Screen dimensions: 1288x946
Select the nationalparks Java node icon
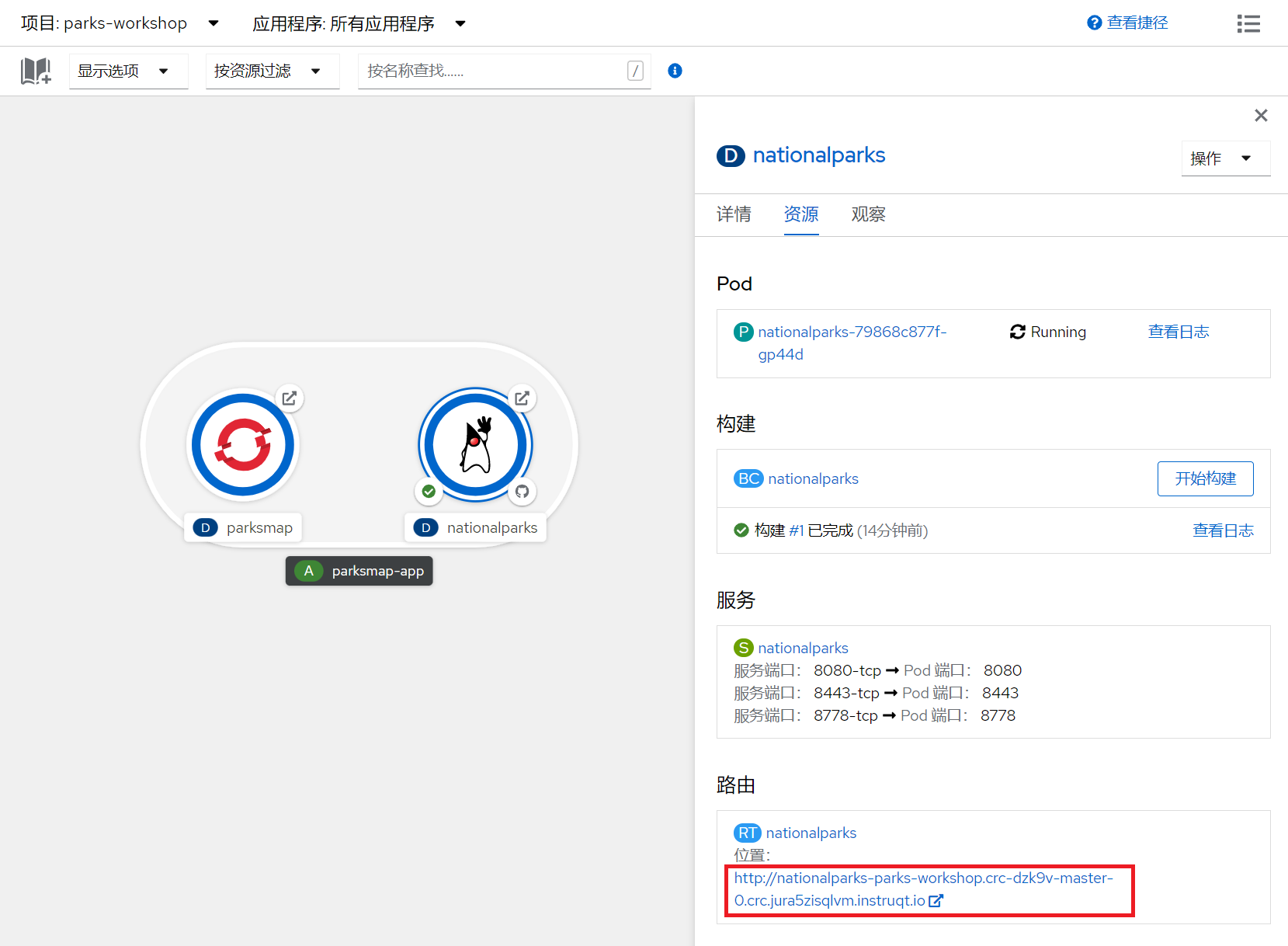pos(475,444)
